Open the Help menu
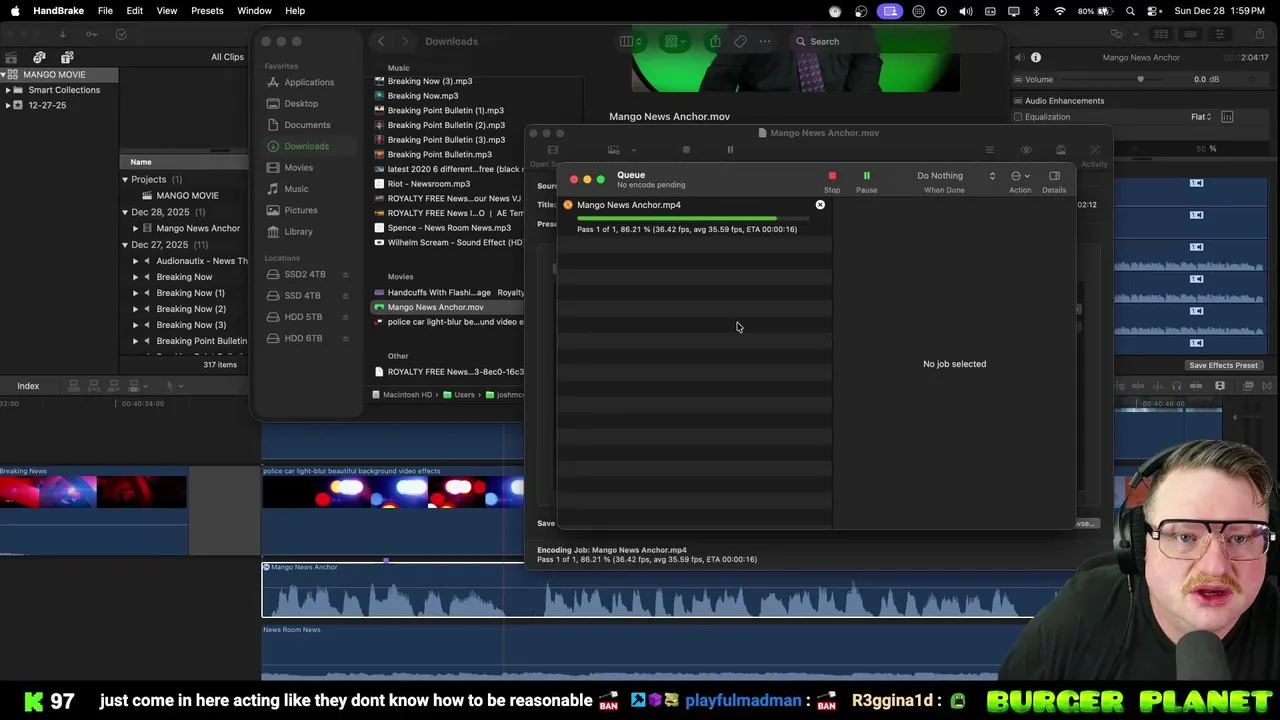1280x720 pixels. click(295, 11)
